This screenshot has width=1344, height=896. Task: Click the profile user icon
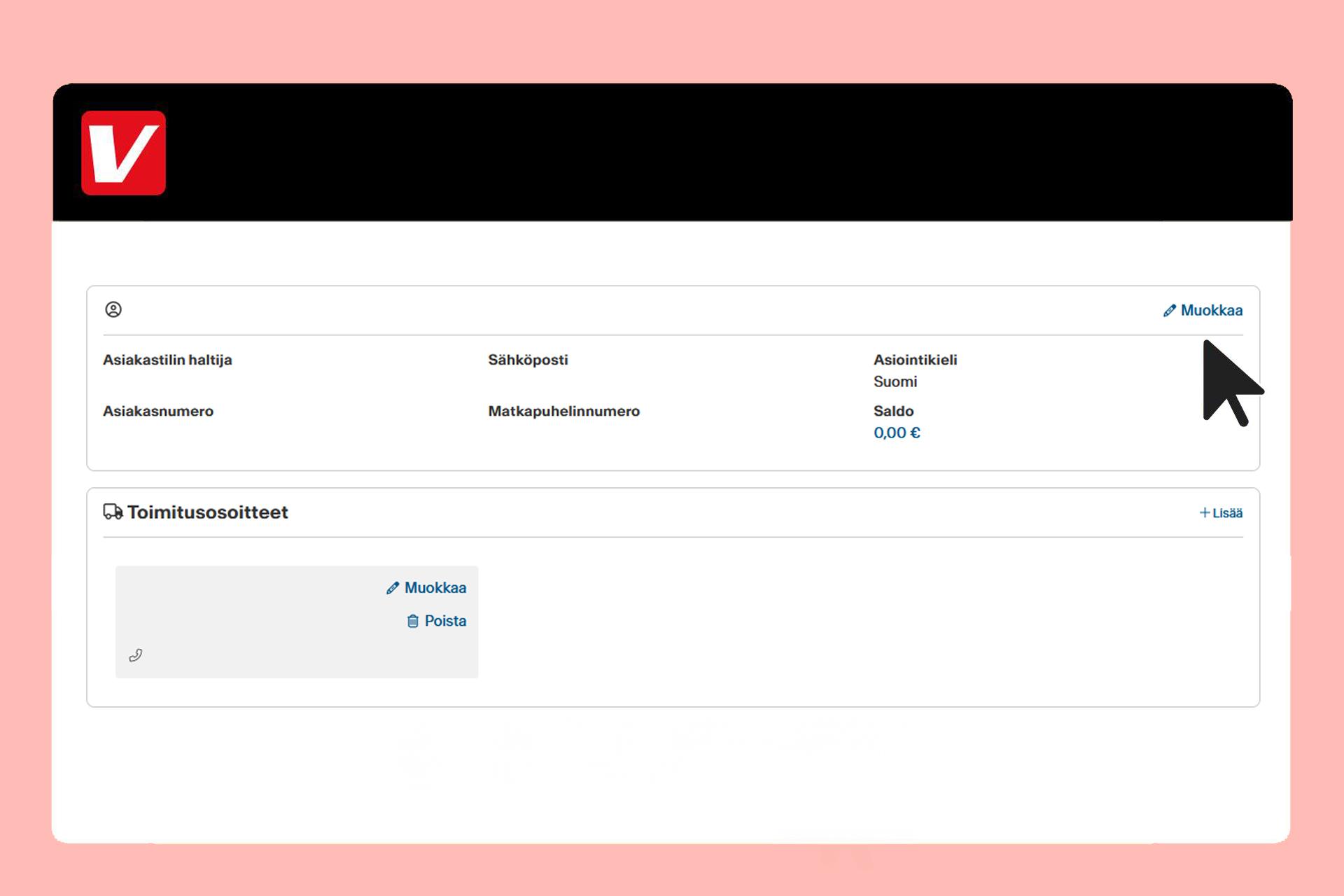(113, 309)
